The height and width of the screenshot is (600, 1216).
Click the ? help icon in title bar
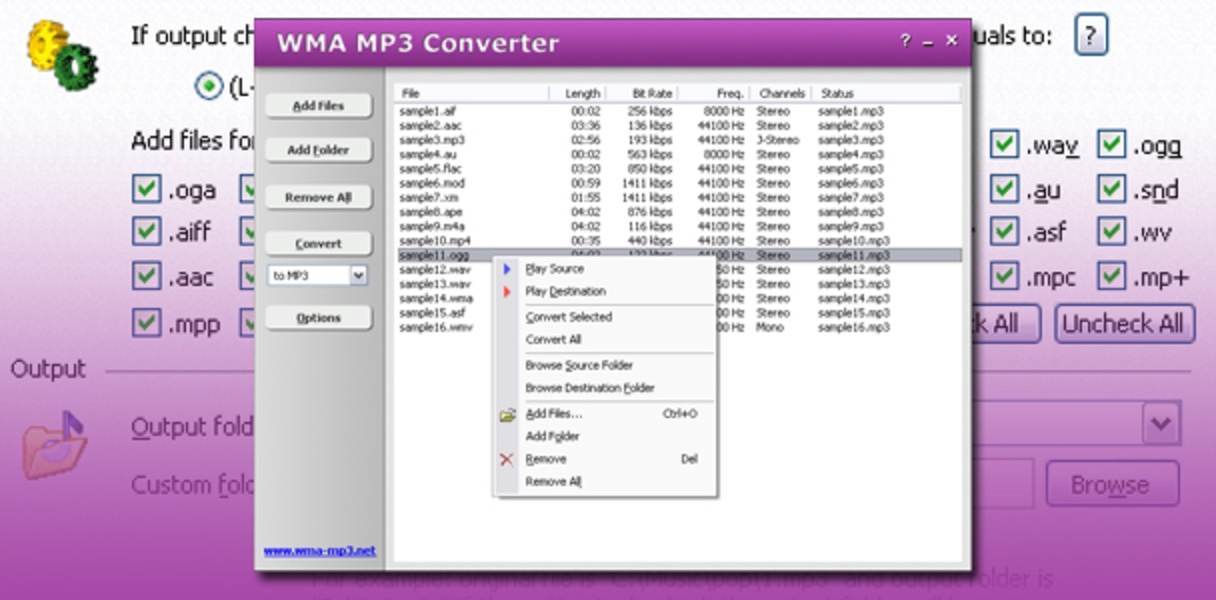click(905, 41)
